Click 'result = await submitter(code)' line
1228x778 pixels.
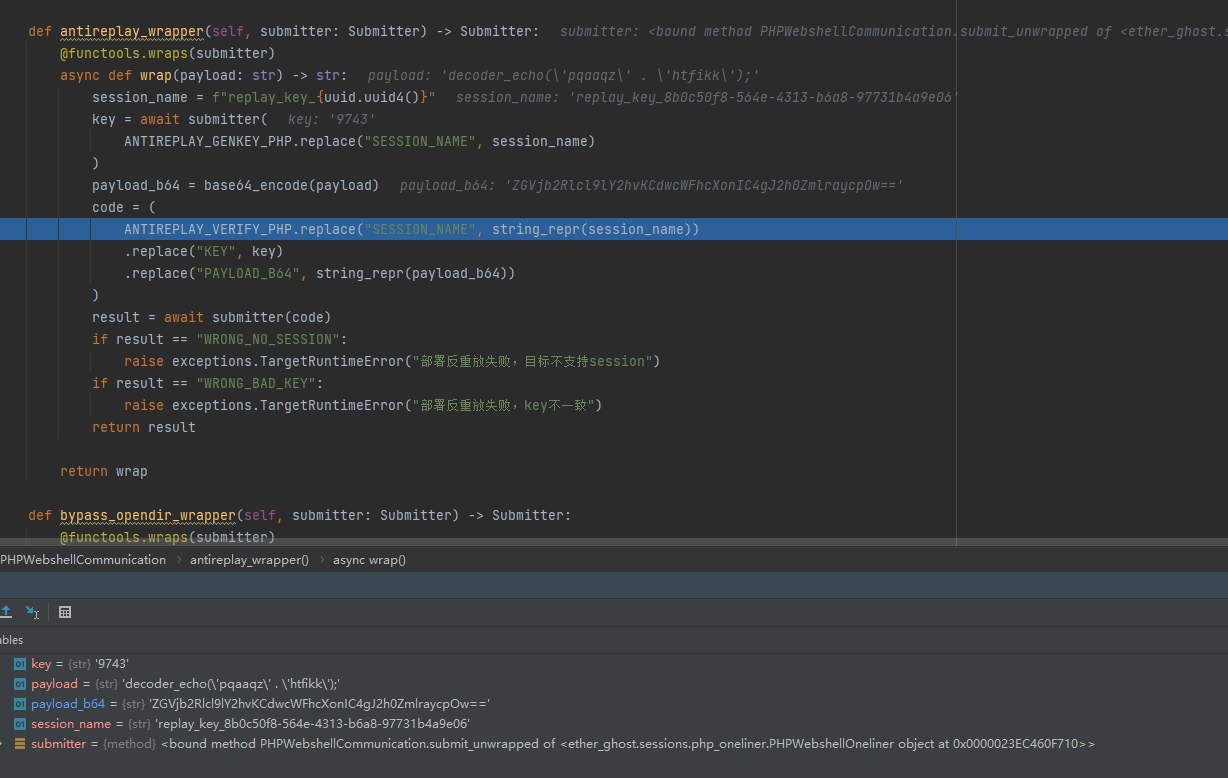pyautogui.click(x=211, y=317)
